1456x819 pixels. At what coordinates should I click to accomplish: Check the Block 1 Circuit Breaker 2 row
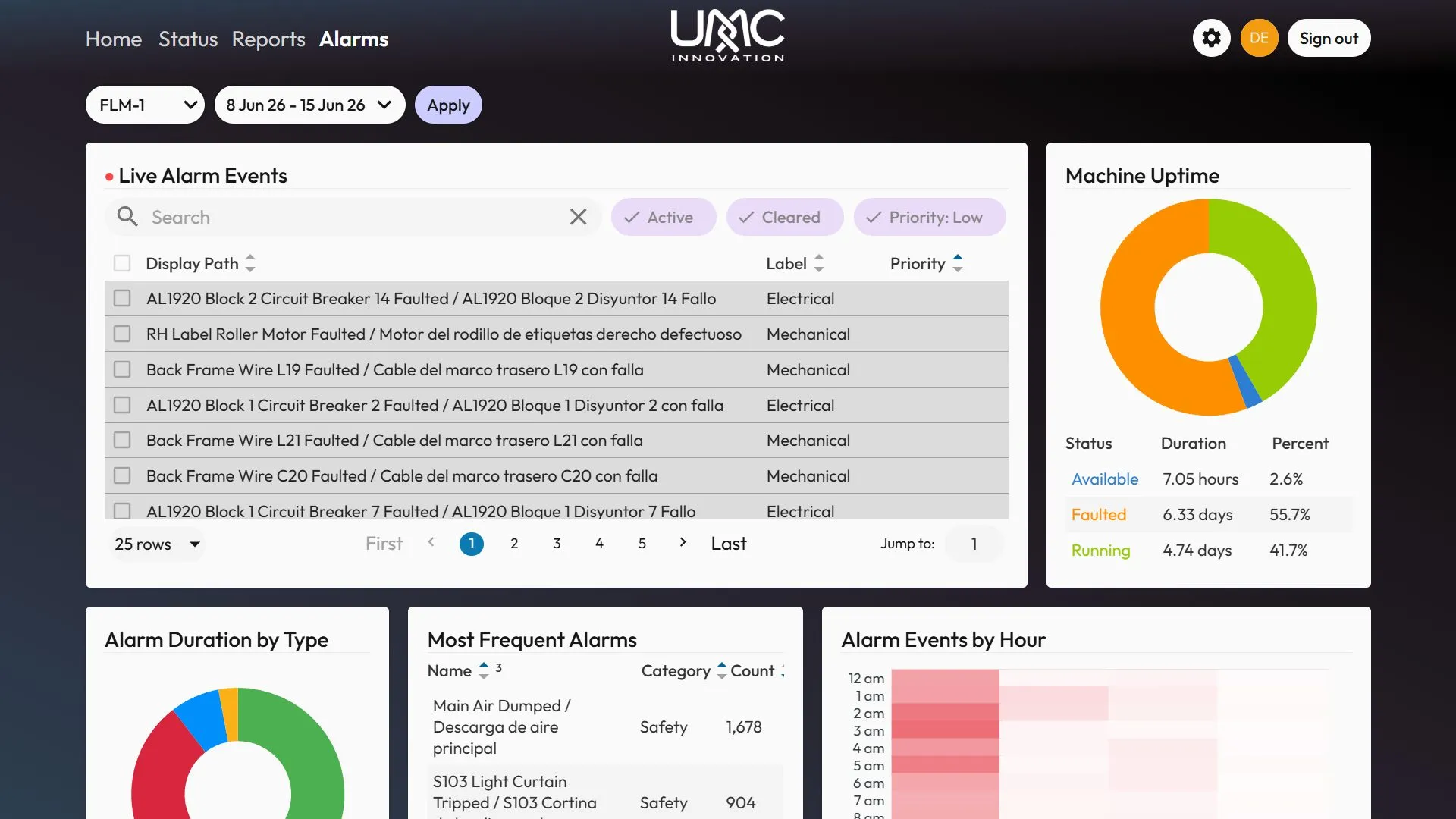coord(122,405)
